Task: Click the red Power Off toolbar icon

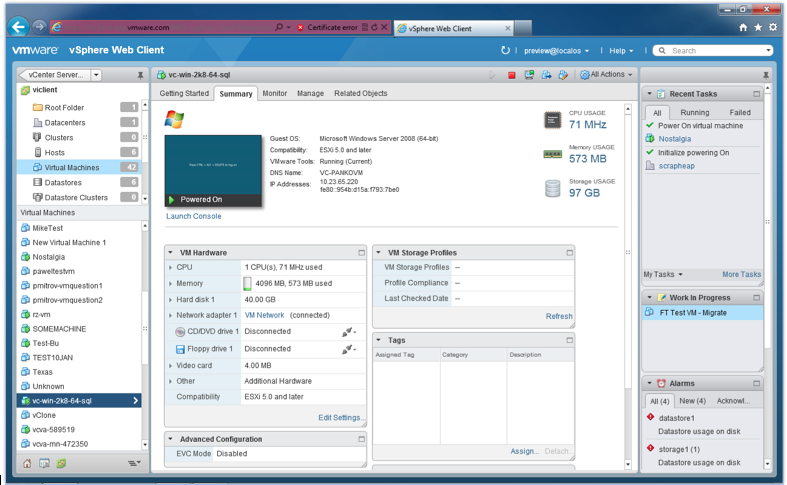Action: tap(512, 75)
